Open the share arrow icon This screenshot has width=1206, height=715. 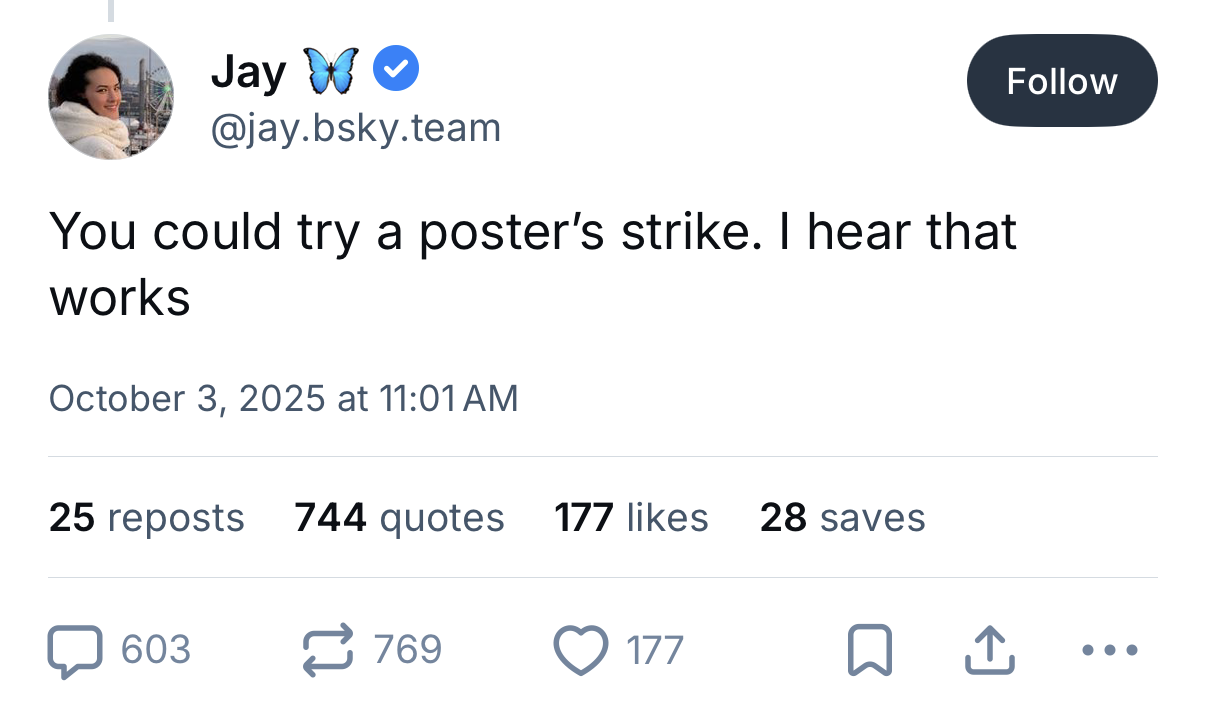990,650
